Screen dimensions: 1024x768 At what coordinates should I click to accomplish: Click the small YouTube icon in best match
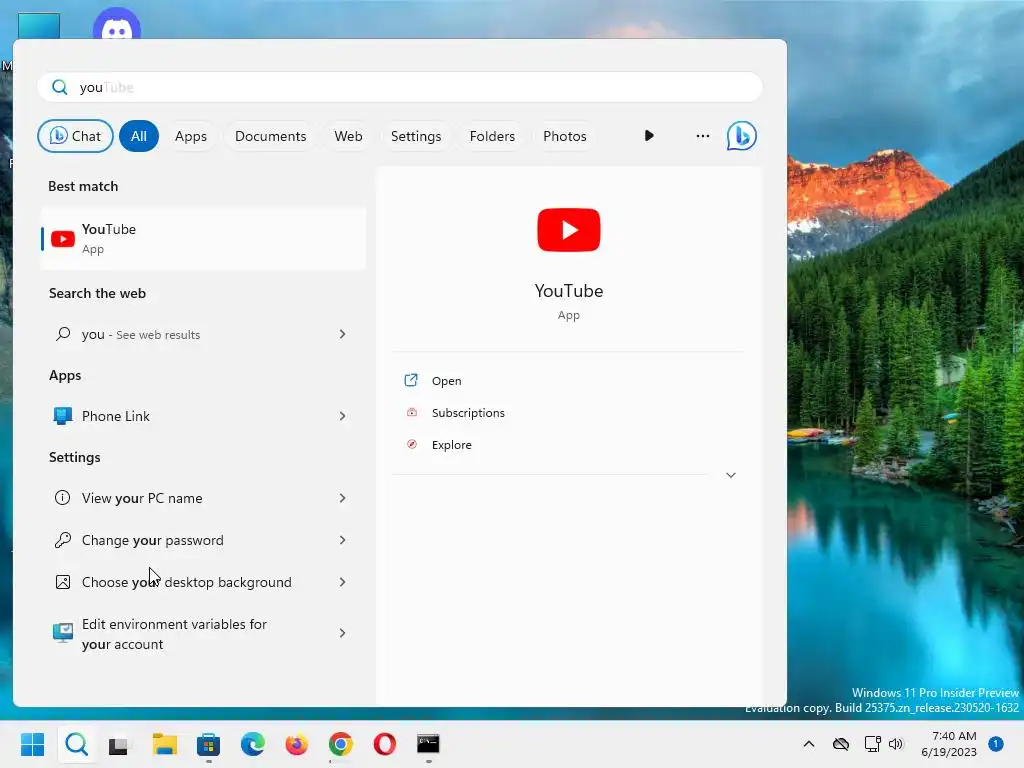click(63, 239)
